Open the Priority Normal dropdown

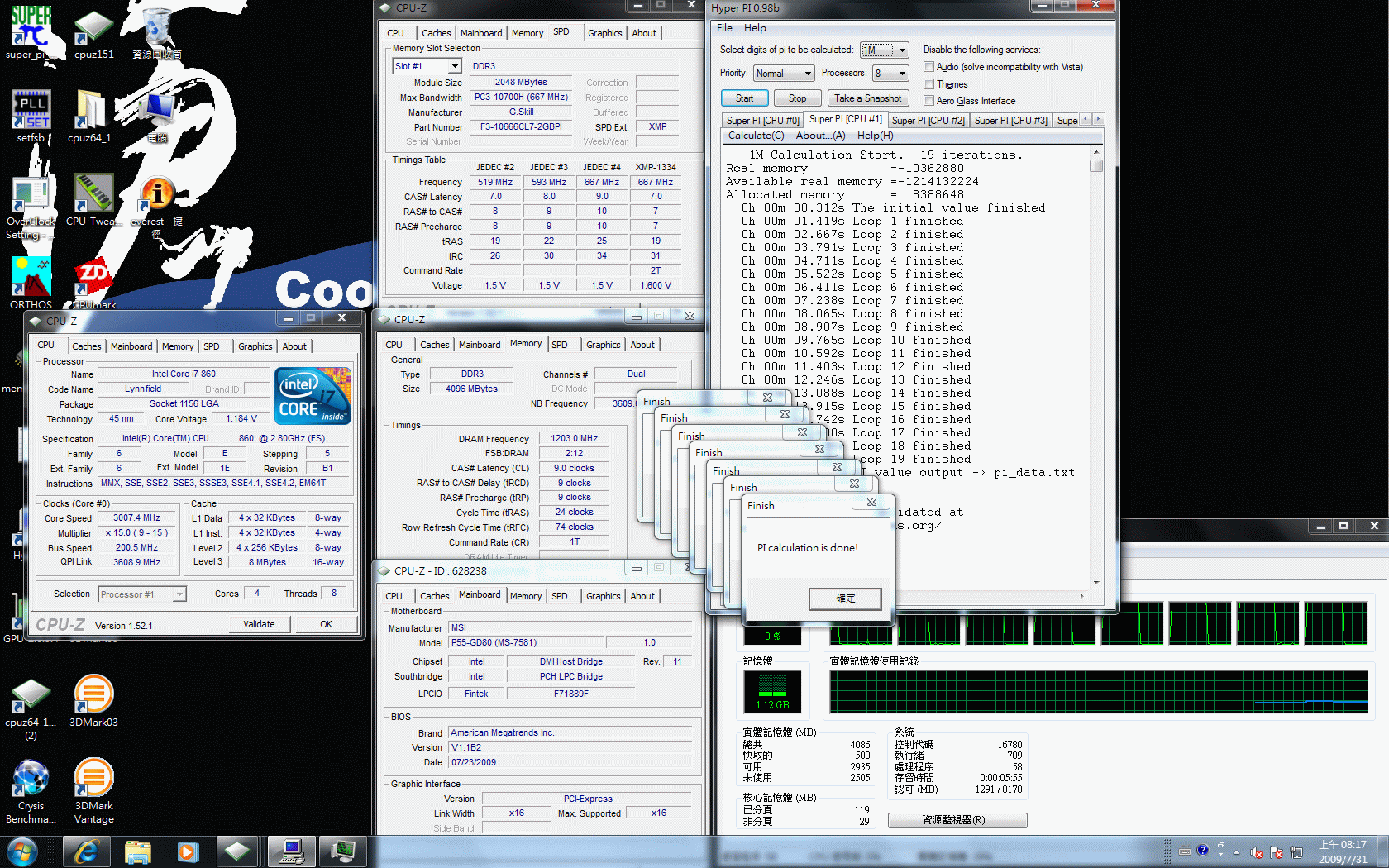click(x=784, y=74)
